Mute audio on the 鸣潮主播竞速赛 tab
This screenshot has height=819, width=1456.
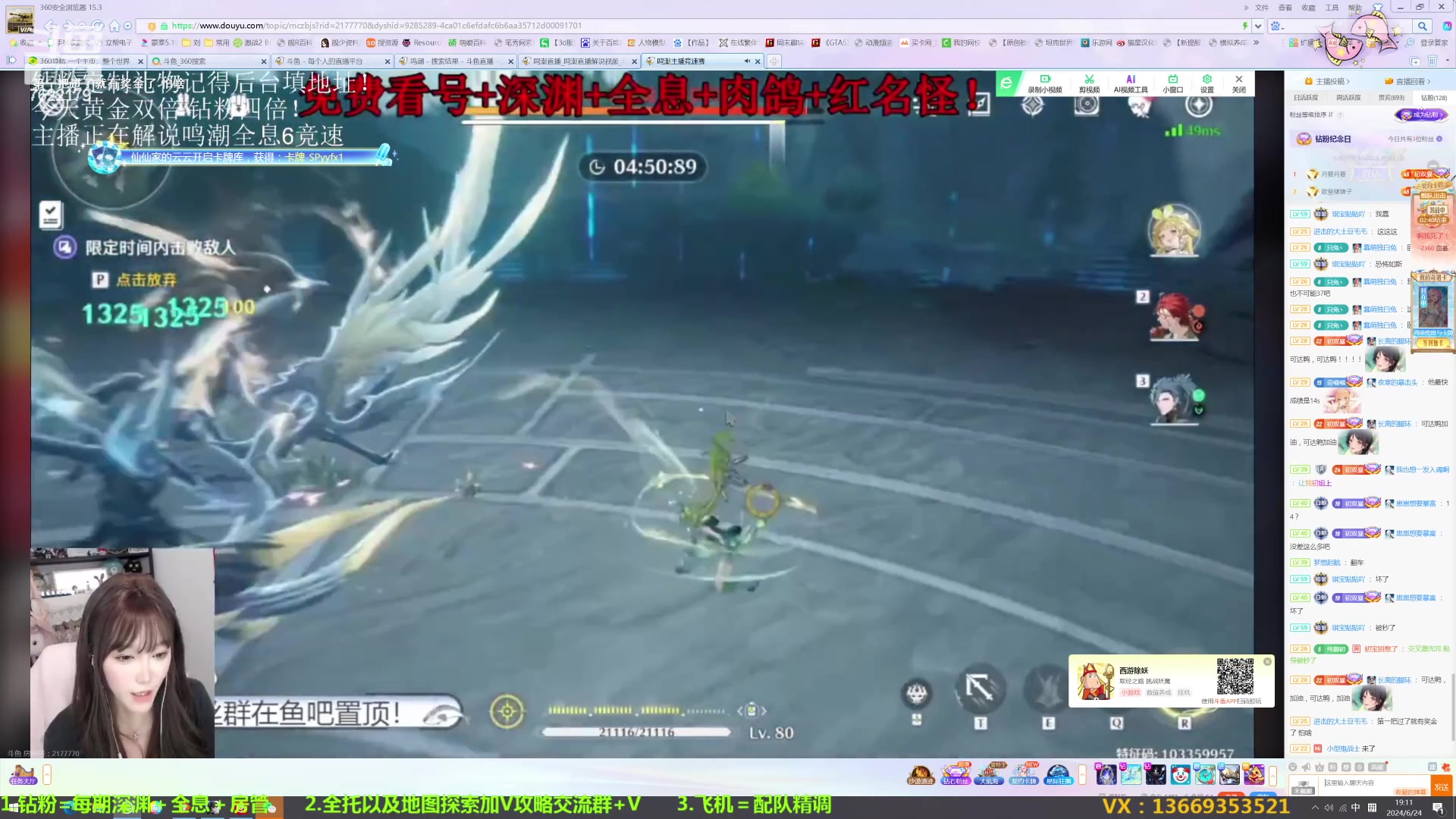coord(747,61)
